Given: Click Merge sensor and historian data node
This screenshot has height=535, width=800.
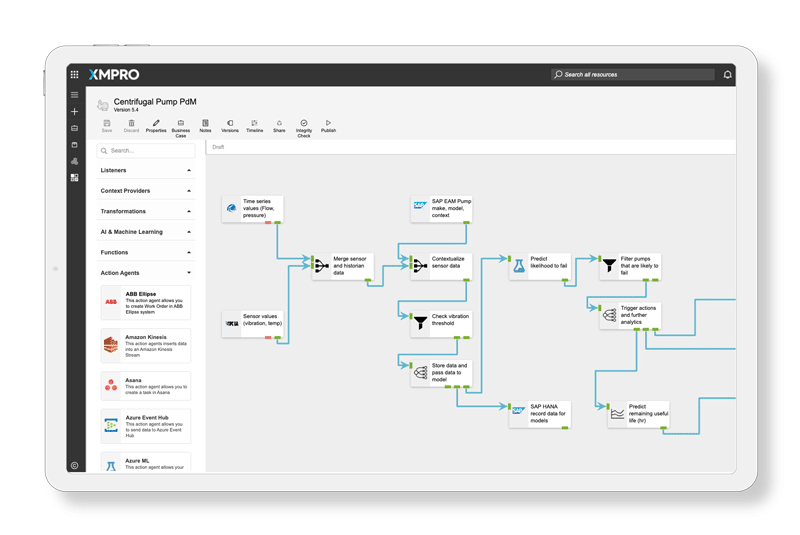Looking at the screenshot, I should [343, 266].
